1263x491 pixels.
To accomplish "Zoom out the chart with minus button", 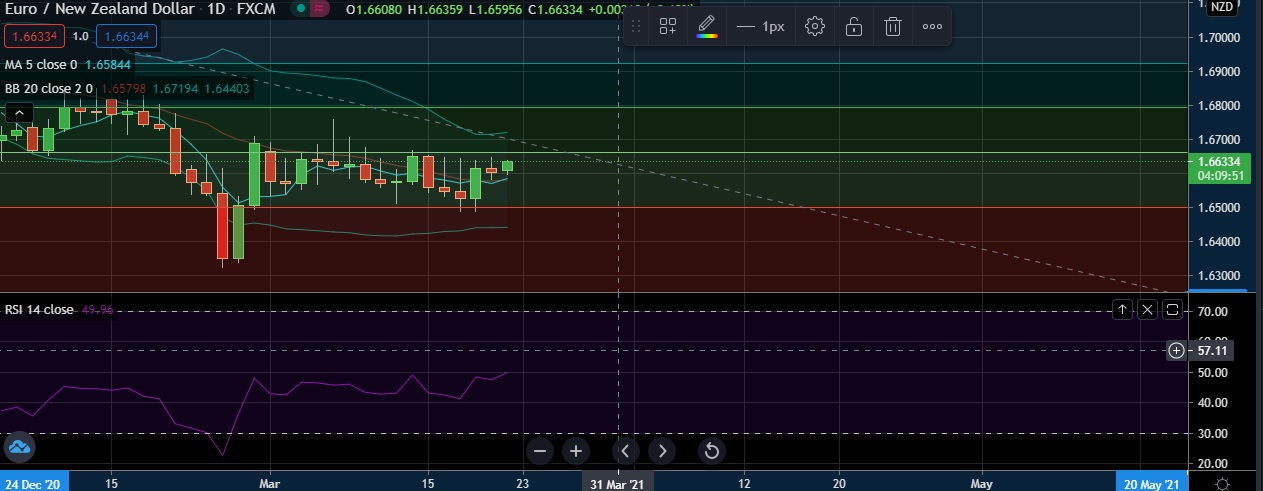I will point(540,451).
